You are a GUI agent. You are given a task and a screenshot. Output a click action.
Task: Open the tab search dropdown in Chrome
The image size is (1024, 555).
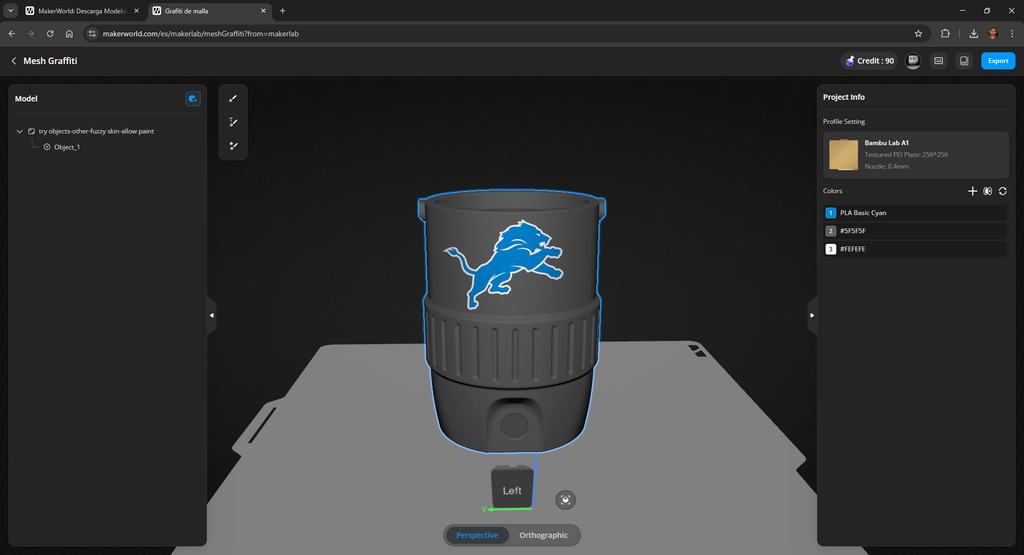[x=10, y=11]
